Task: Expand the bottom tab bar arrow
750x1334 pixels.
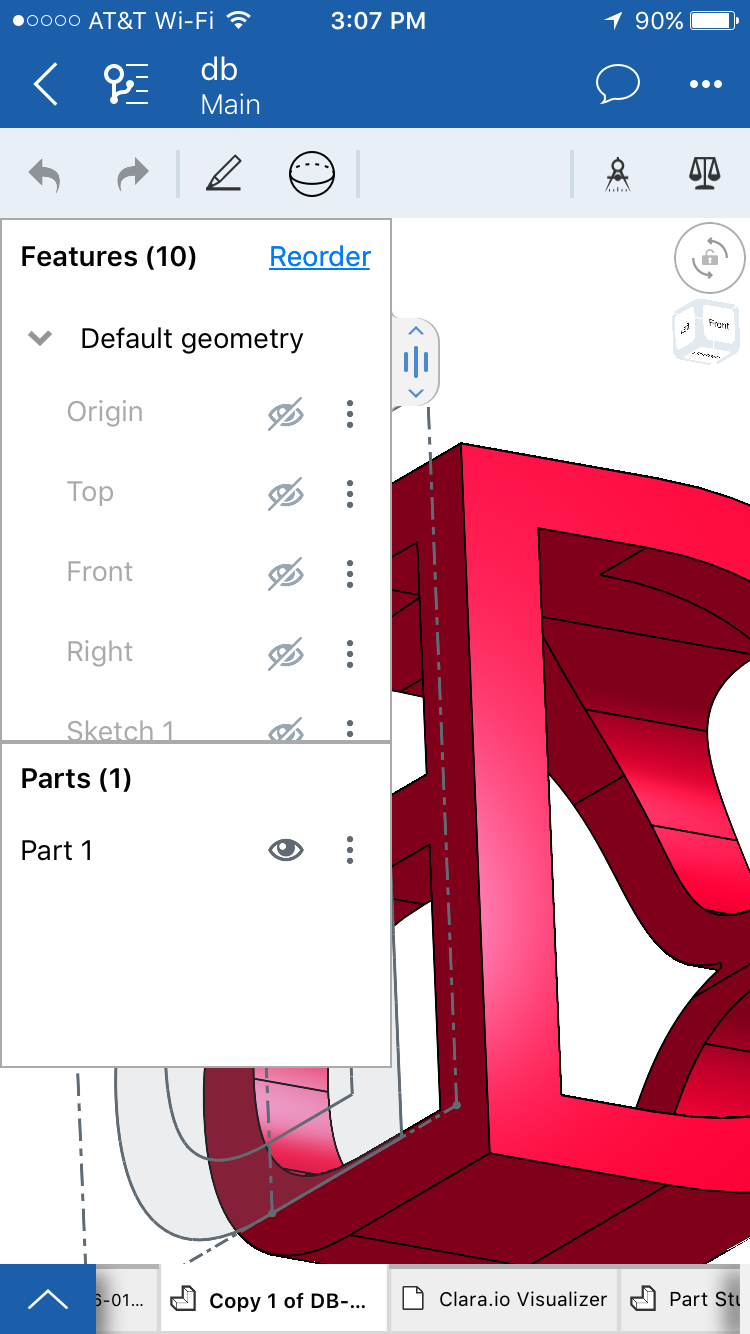Action: [x=47, y=1299]
